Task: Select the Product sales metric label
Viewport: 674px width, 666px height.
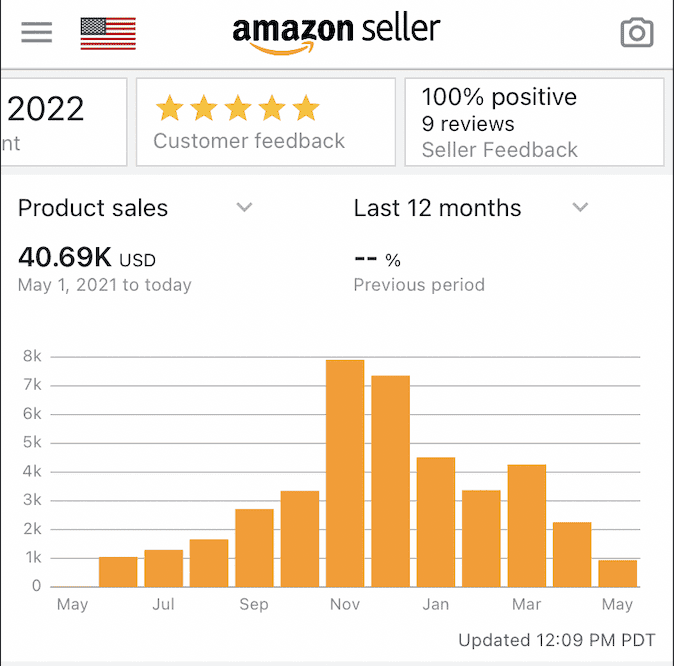Action: (x=93, y=208)
